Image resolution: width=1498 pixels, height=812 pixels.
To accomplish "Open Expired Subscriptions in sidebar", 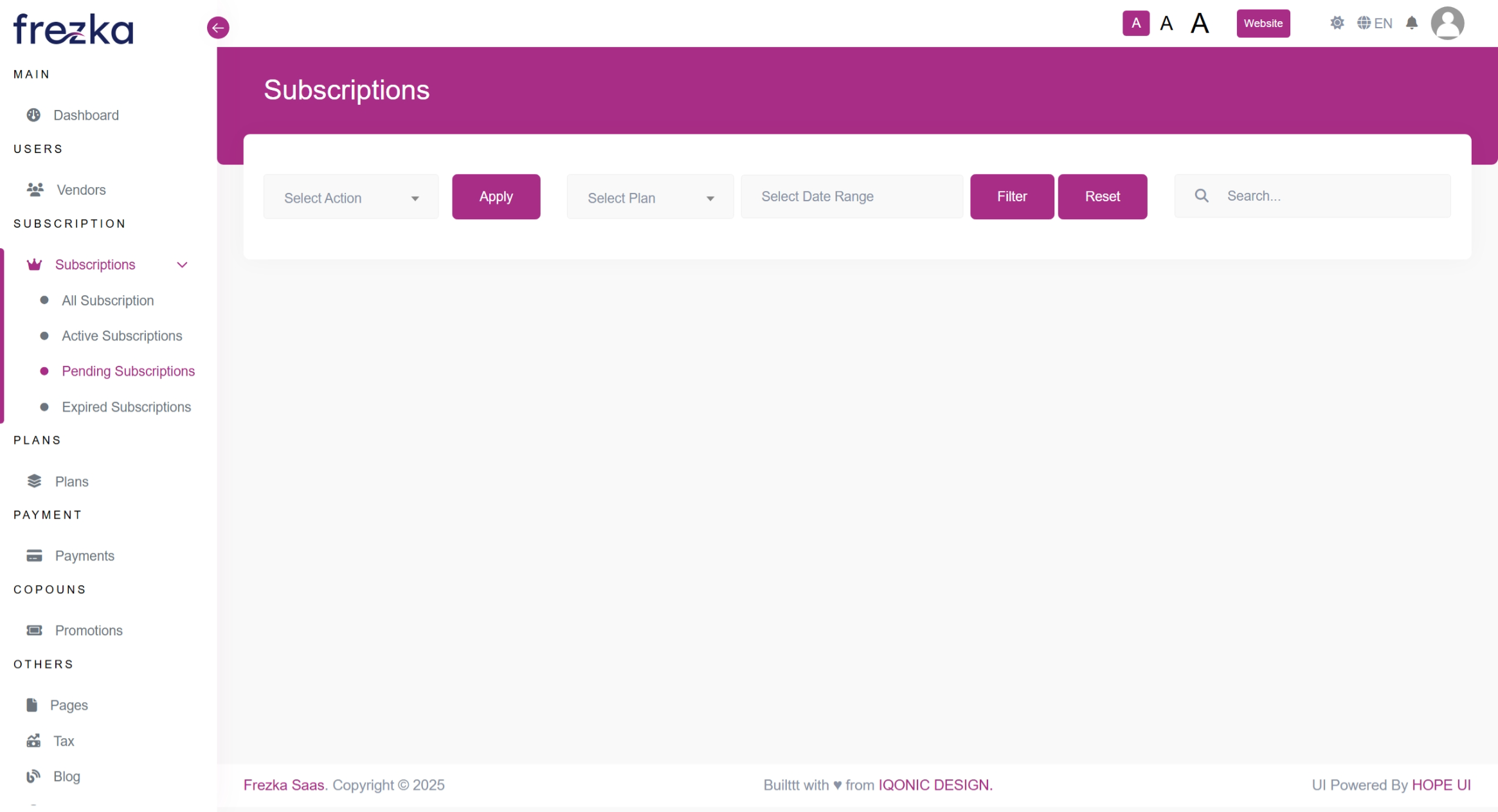I will [x=126, y=407].
